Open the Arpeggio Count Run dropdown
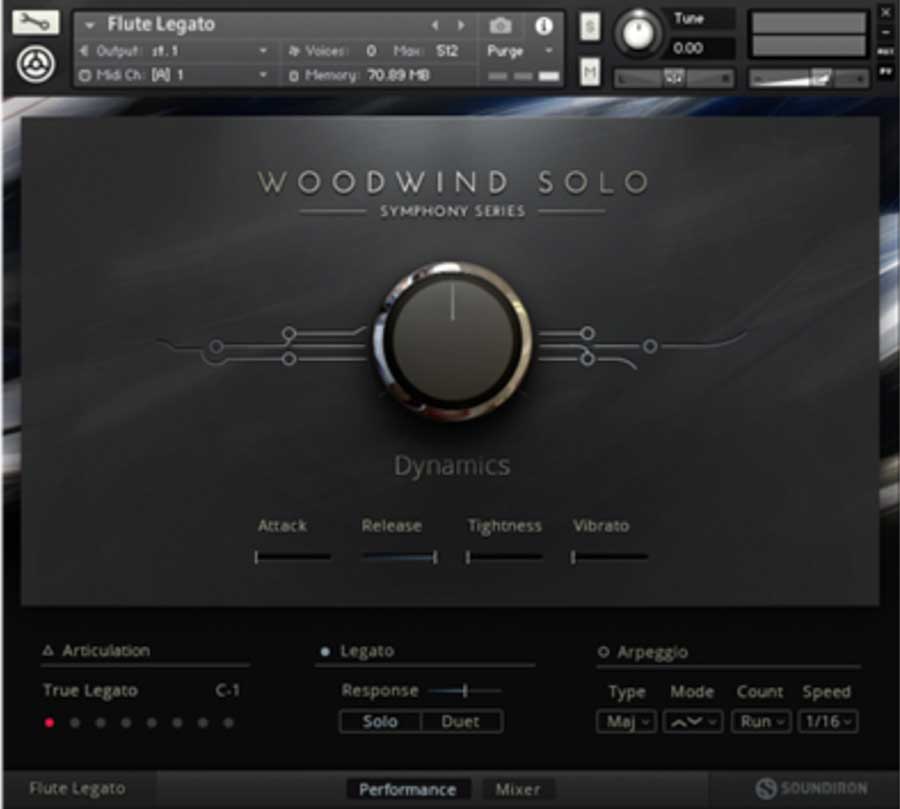The image size is (900, 809). coord(761,722)
